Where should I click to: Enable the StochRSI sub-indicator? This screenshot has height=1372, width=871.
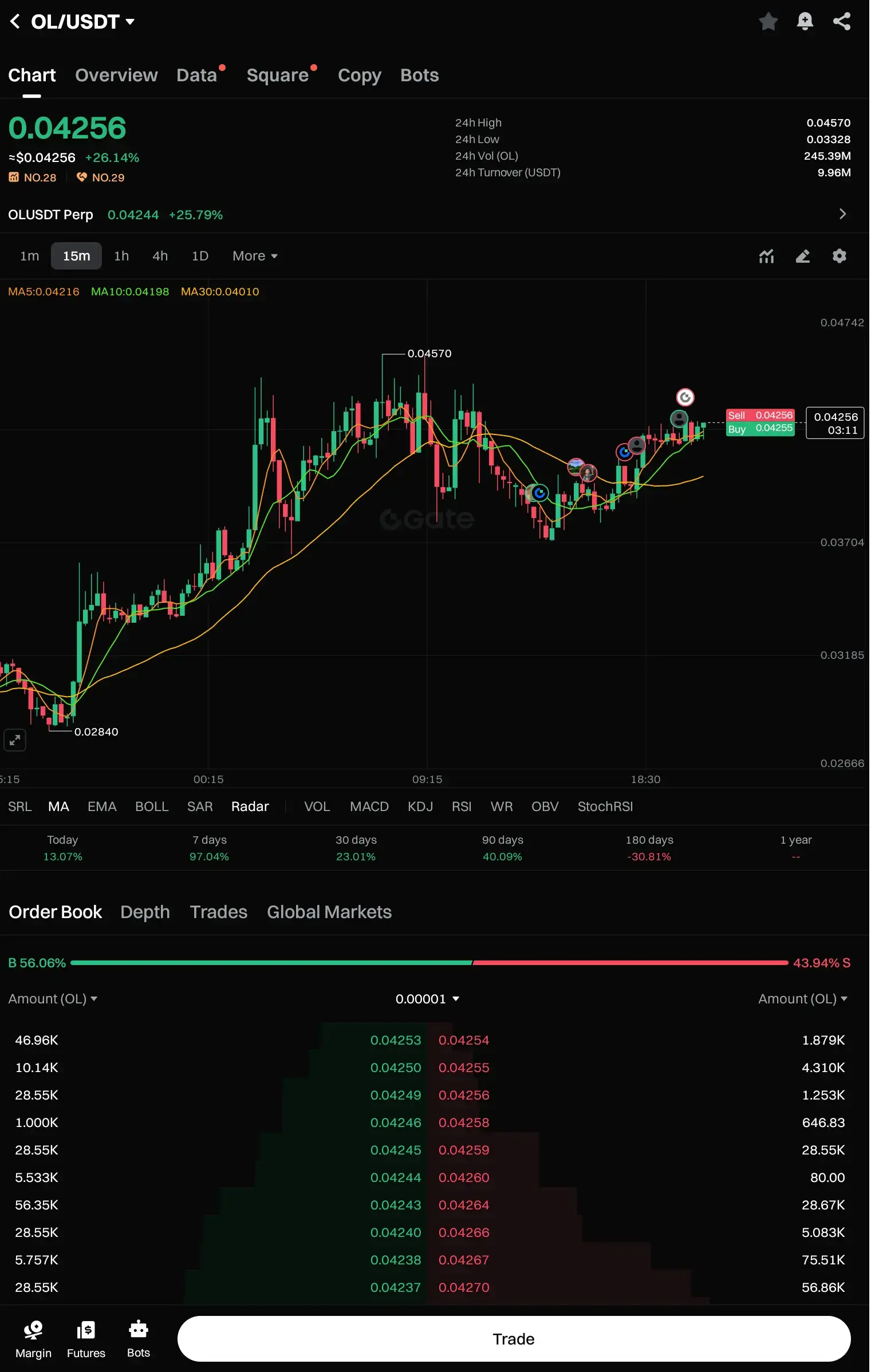(605, 806)
